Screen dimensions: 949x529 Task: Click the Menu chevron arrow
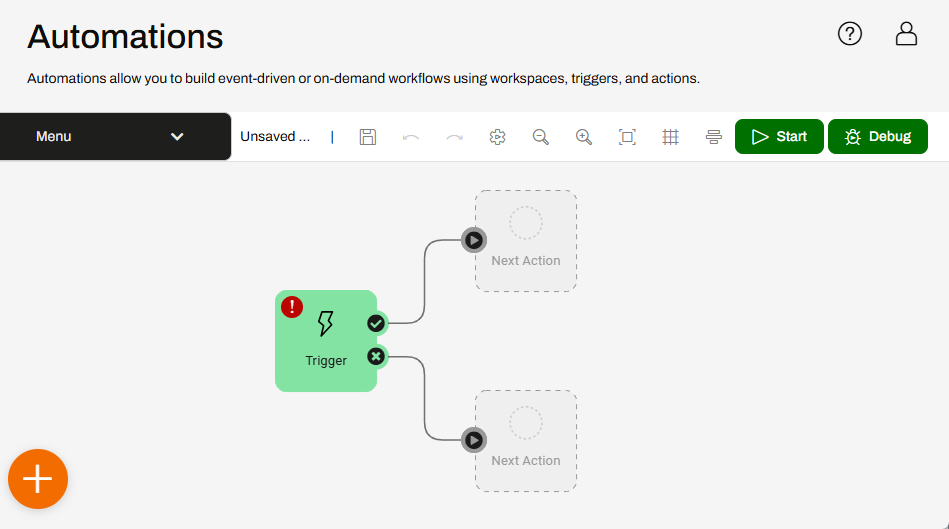click(177, 137)
